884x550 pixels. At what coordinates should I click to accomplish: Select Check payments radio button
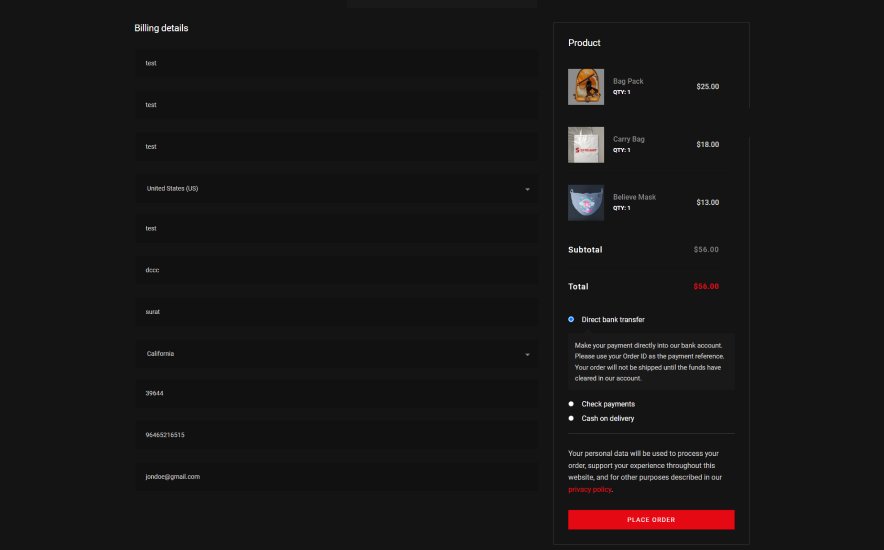[x=571, y=404]
